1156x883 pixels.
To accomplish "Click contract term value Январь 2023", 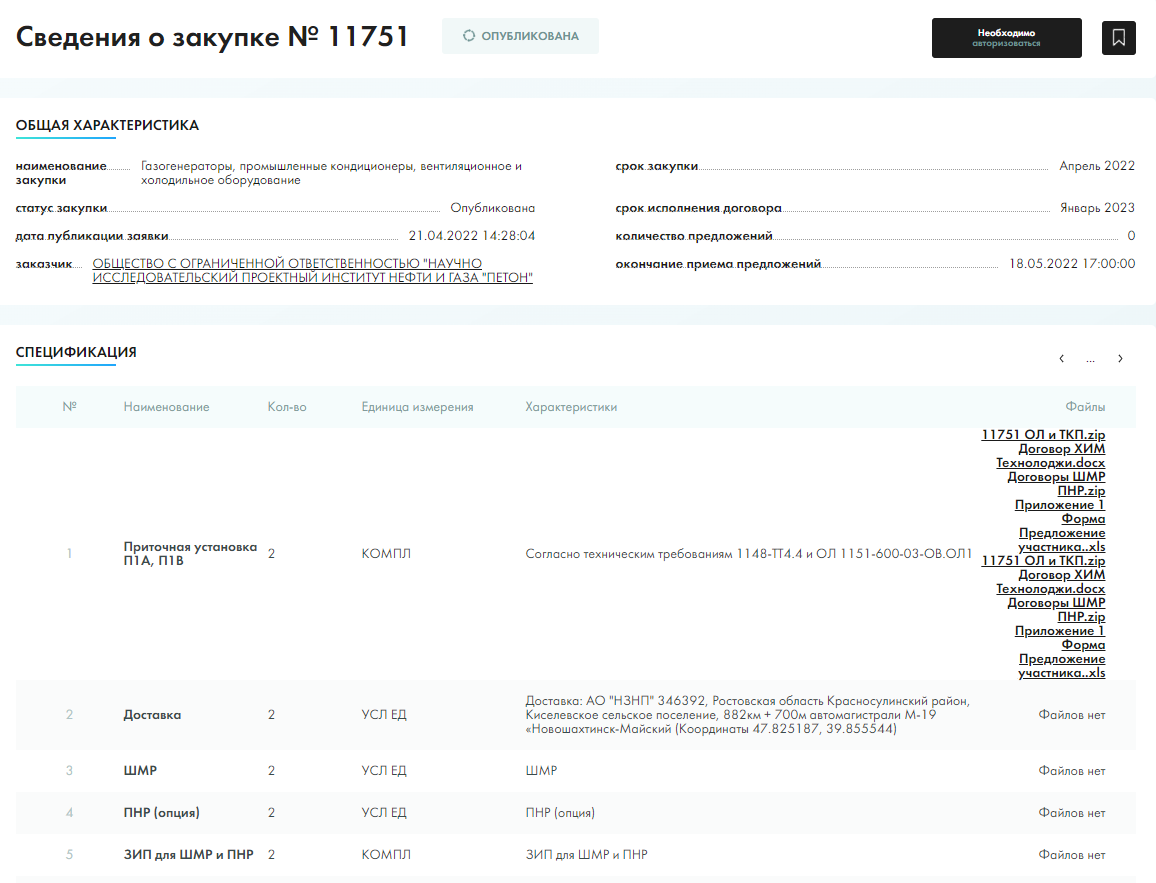I will (x=1097, y=208).
